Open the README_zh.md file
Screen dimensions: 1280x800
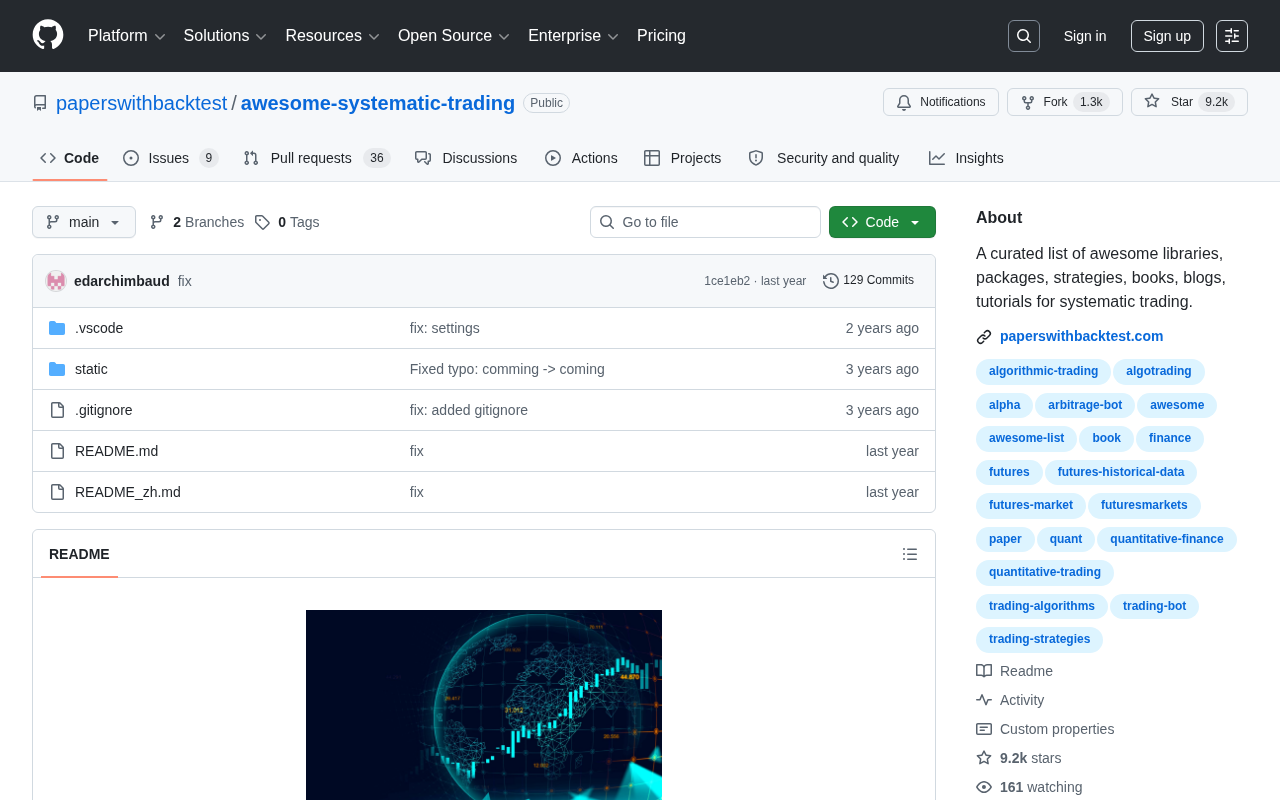(128, 492)
